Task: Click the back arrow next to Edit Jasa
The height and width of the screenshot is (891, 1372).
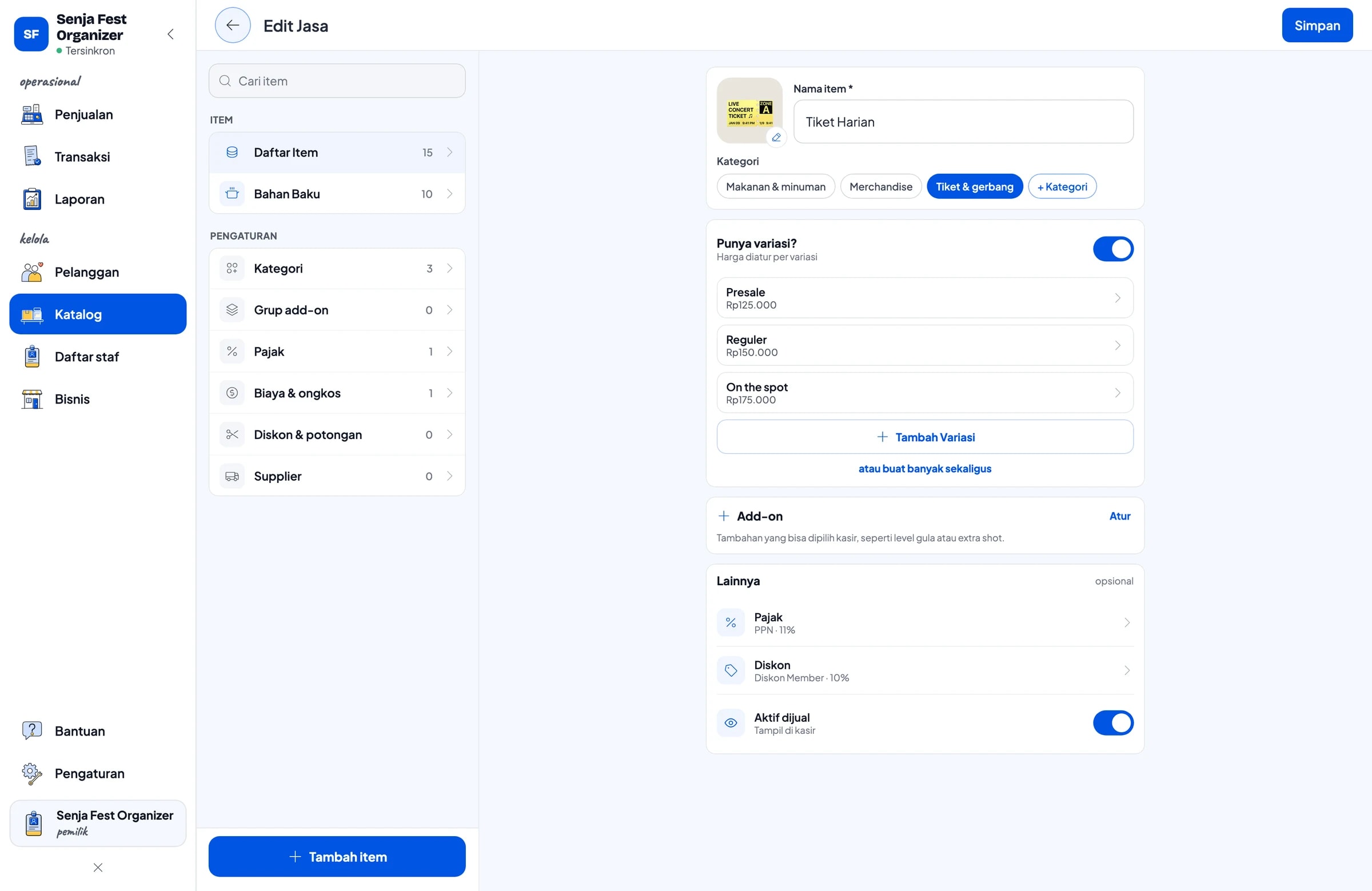Action: click(232, 25)
